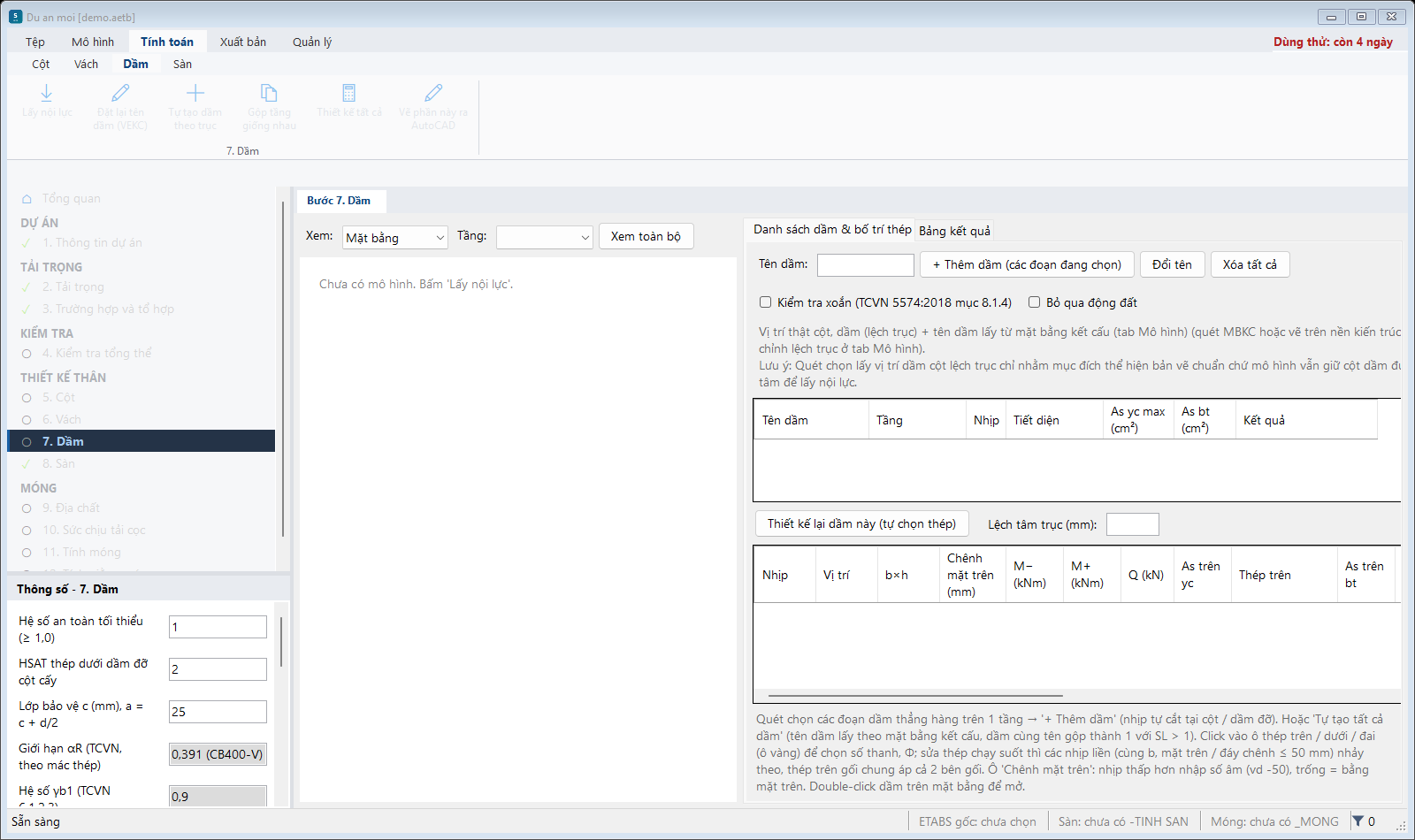The height and width of the screenshot is (840, 1415).
Task: Open the 'Tầng' floor dropdown
Action: [545, 237]
